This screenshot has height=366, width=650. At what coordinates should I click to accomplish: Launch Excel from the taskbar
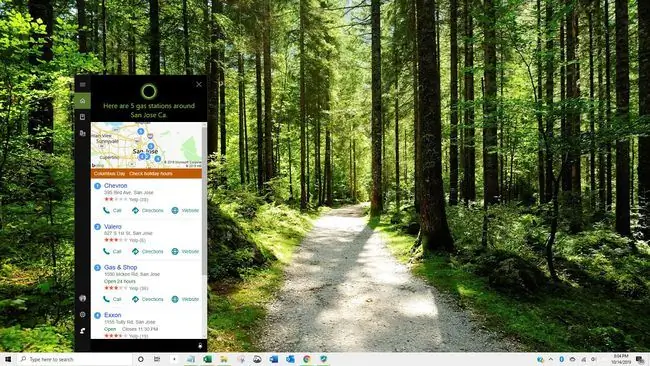[x=207, y=359]
